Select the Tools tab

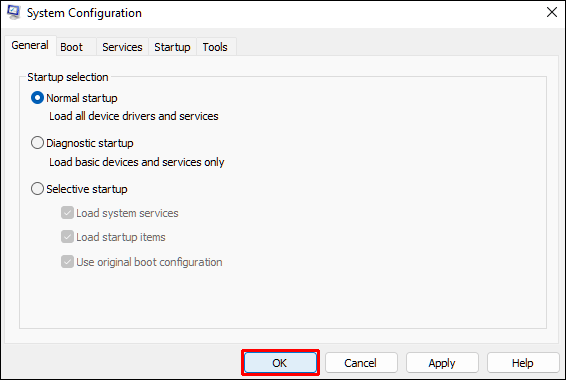(x=215, y=47)
